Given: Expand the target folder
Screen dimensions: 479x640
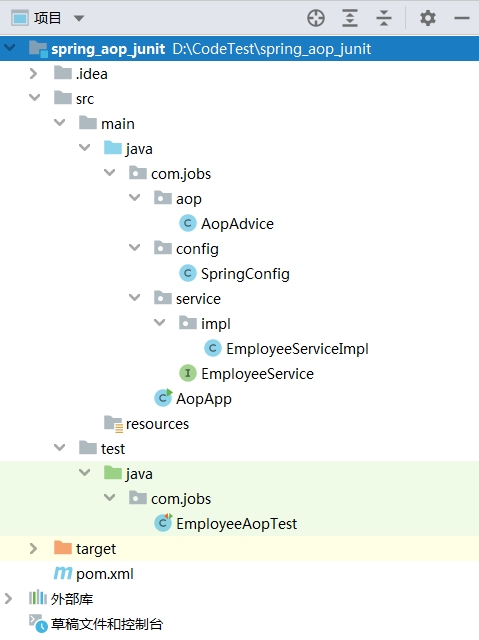Looking at the screenshot, I should pos(33,548).
